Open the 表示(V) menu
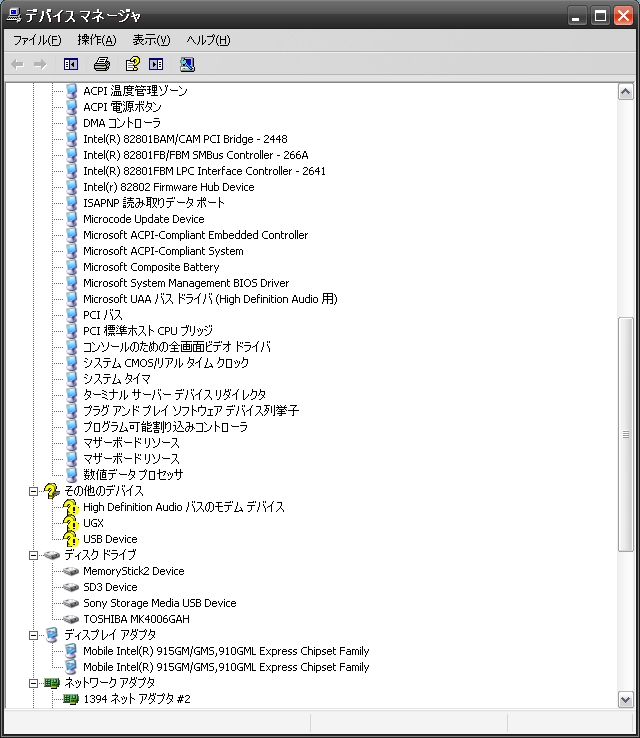The width and height of the screenshot is (640, 738). (x=151, y=40)
